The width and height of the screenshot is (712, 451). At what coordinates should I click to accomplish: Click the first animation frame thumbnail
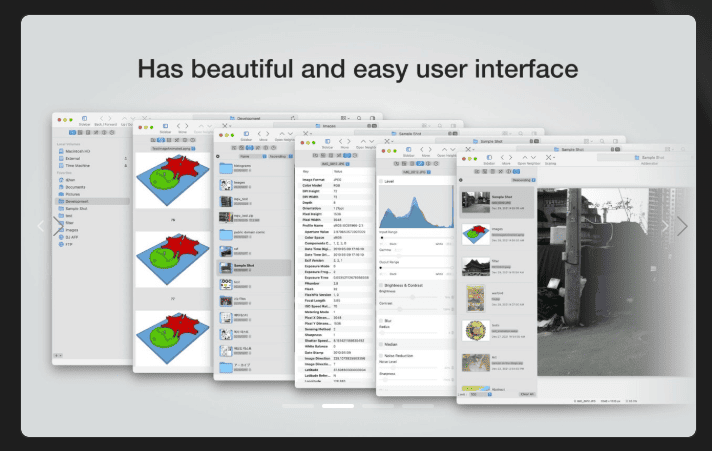click(173, 181)
